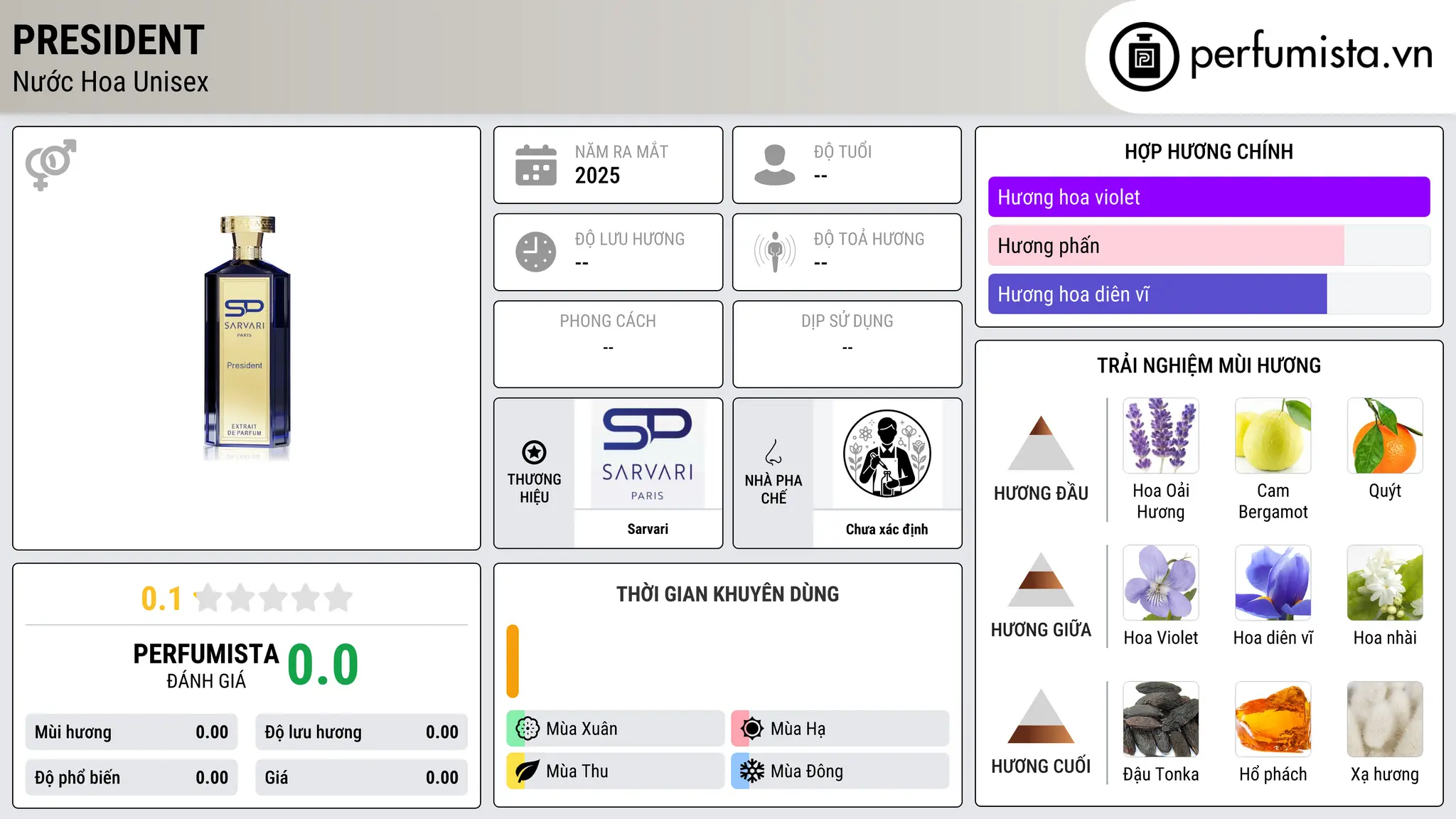
Task: Click the star badge icon above Thương Hiệu
Action: [x=534, y=451]
